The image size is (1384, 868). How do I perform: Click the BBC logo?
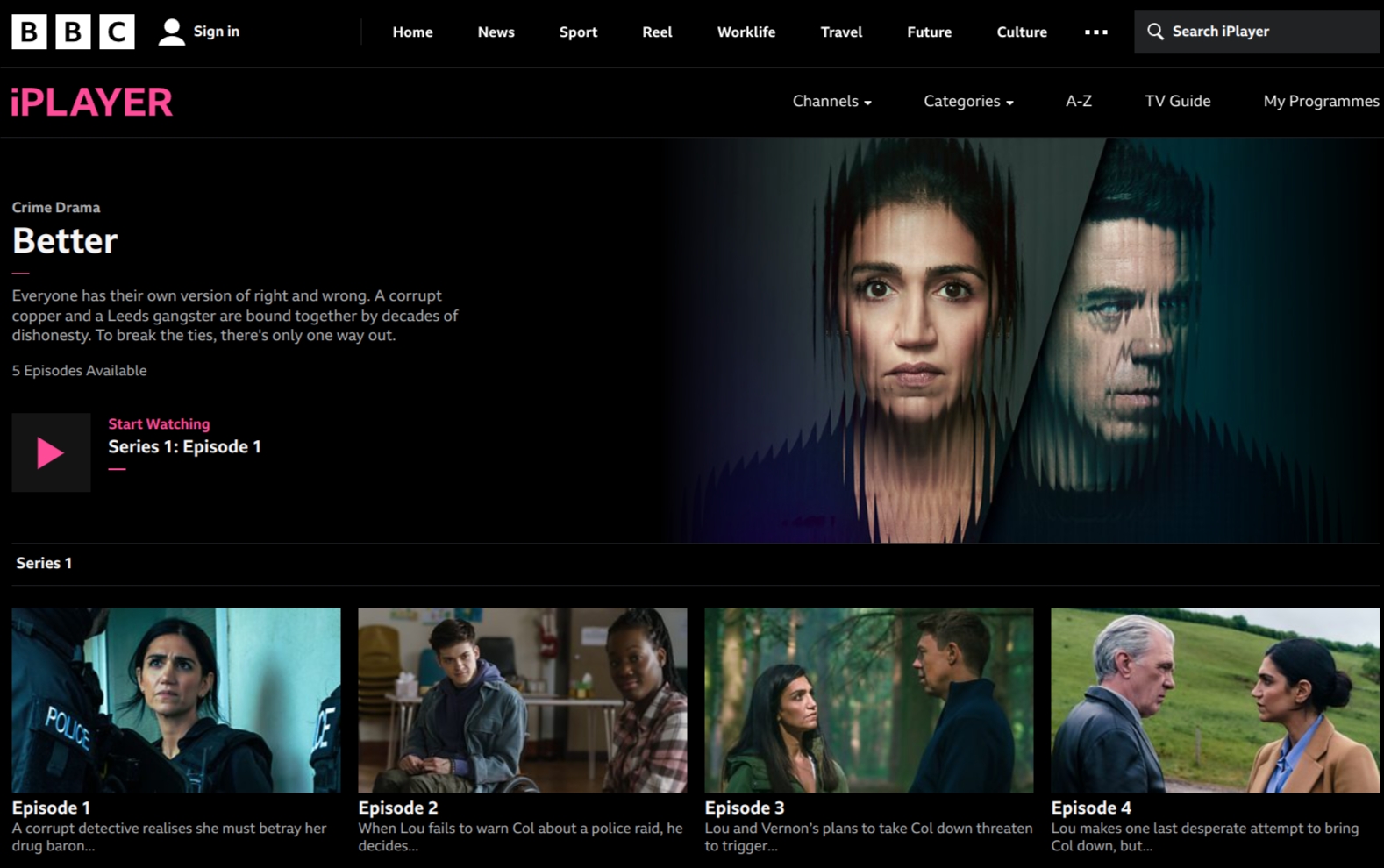pos(73,32)
